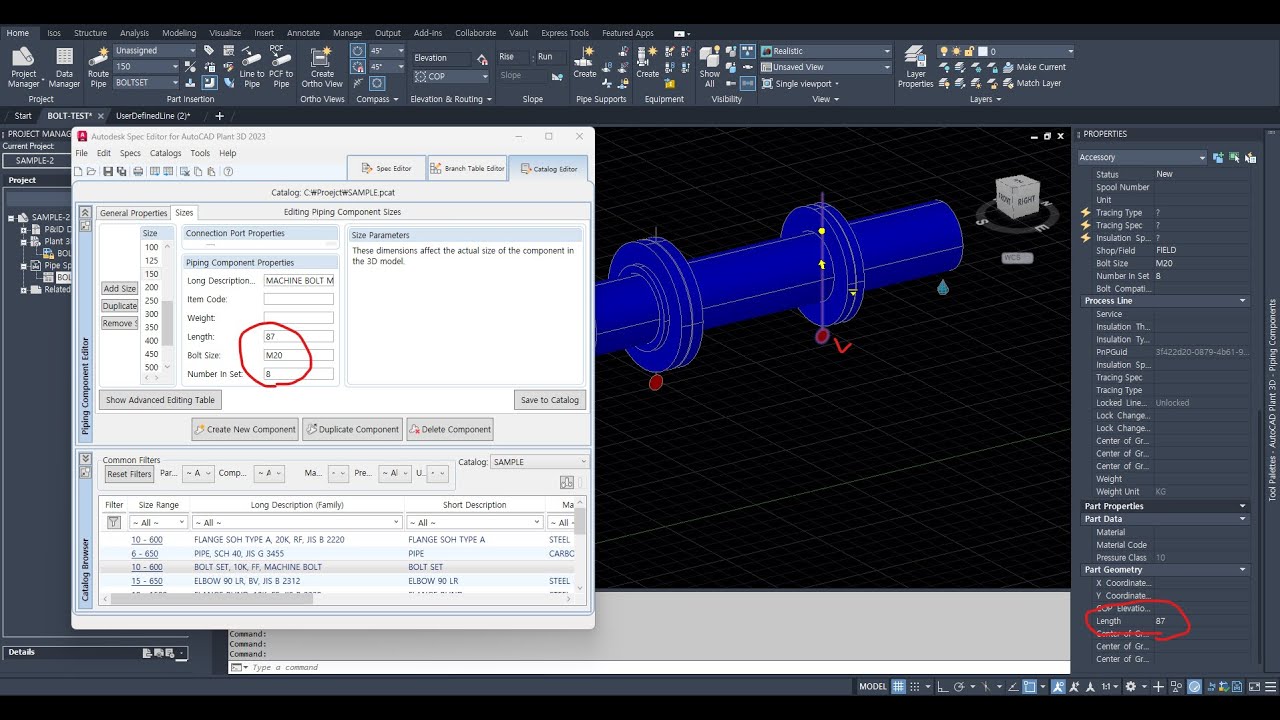Click Print icon in Spec Editor toolbar
This screenshot has height=720, width=1280.
tap(138, 171)
